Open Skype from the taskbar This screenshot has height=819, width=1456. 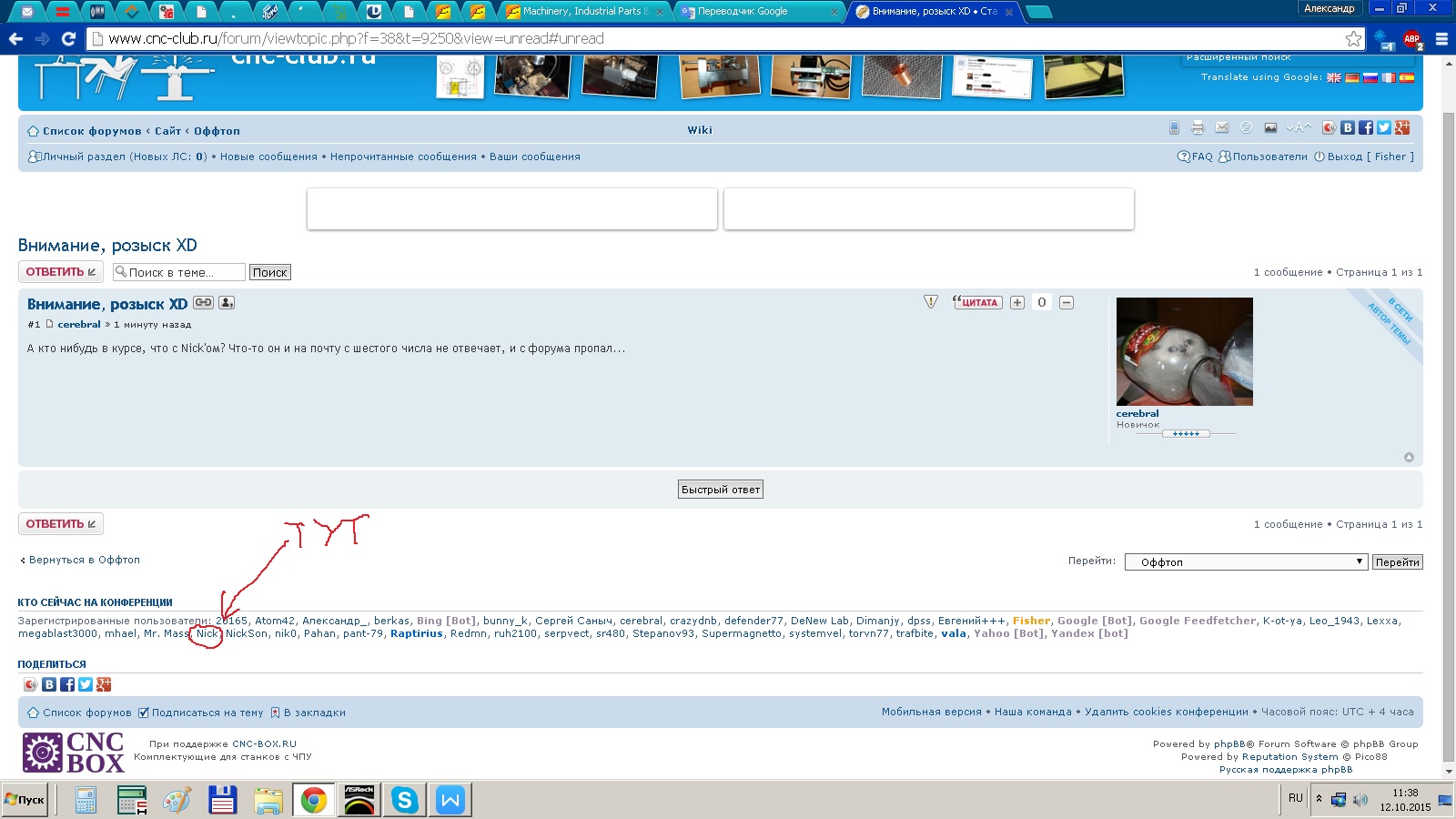pos(404,800)
